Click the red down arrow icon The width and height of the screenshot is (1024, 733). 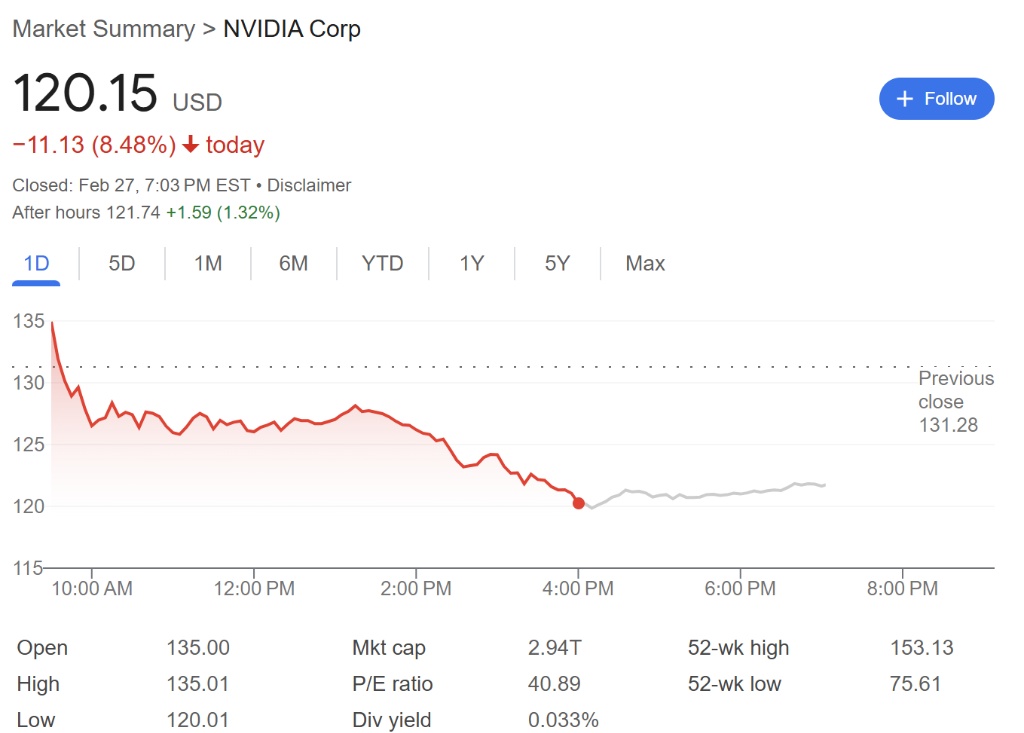(x=191, y=145)
